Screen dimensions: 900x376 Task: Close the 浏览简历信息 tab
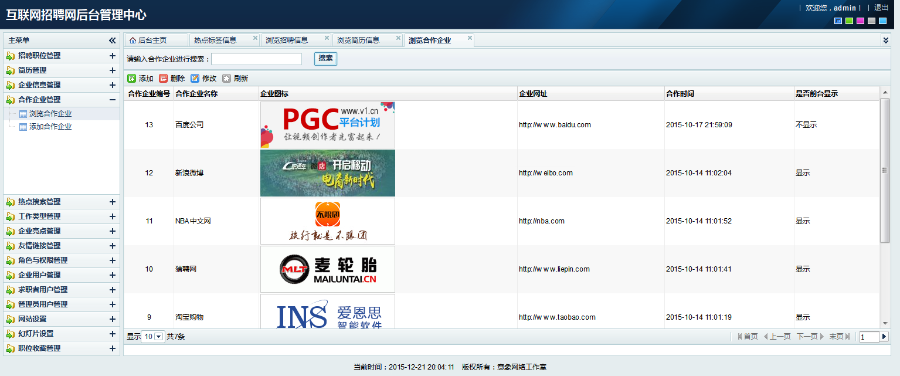click(x=398, y=38)
